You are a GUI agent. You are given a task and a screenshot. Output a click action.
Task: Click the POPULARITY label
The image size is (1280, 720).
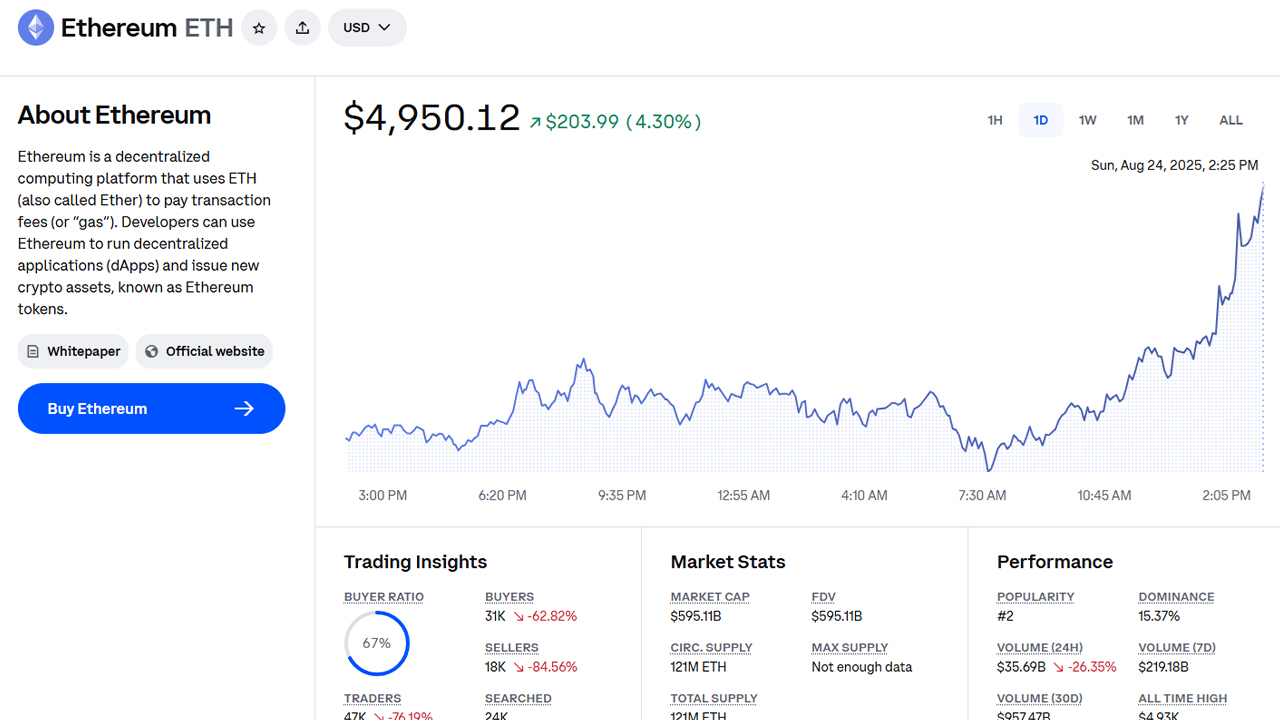1036,597
